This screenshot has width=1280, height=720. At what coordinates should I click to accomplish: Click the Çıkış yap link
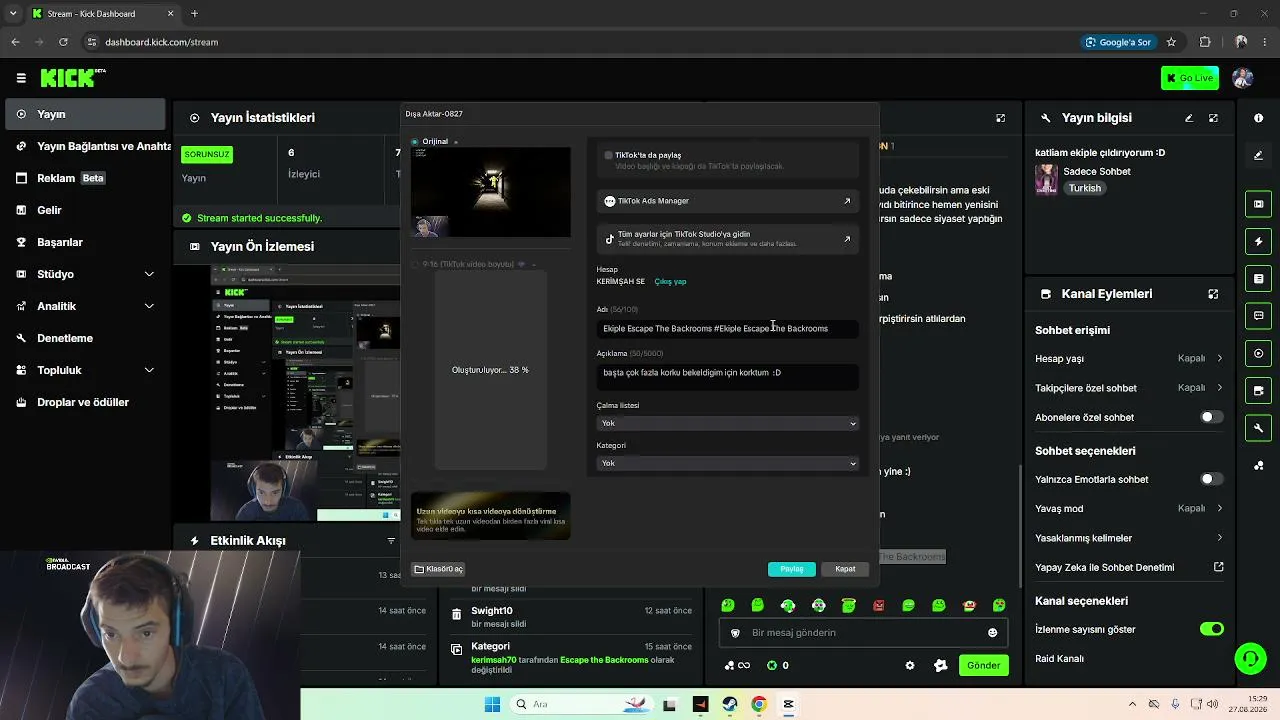670,282
